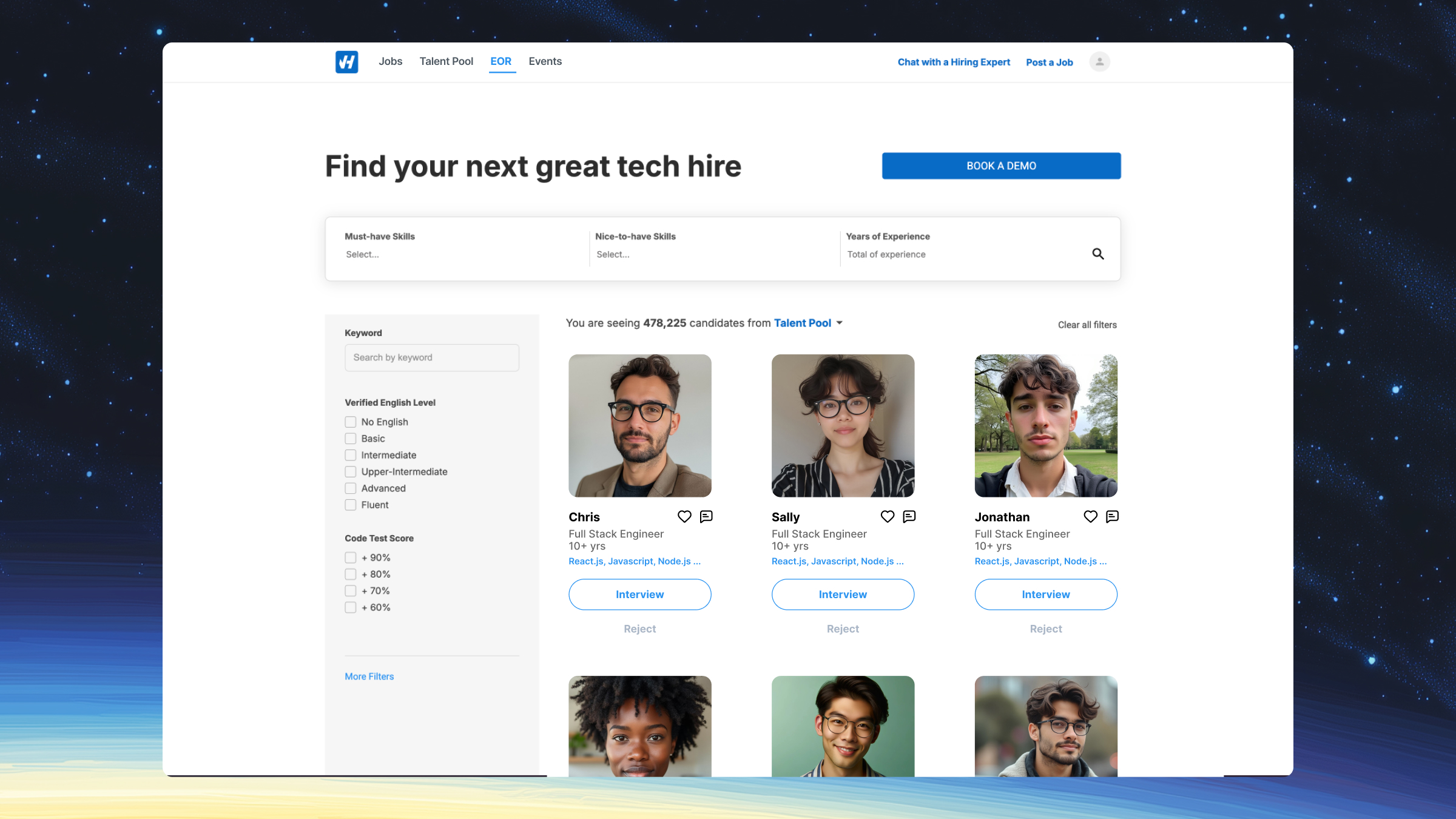Click Clear all filters
This screenshot has width=1456, height=819.
point(1087,325)
